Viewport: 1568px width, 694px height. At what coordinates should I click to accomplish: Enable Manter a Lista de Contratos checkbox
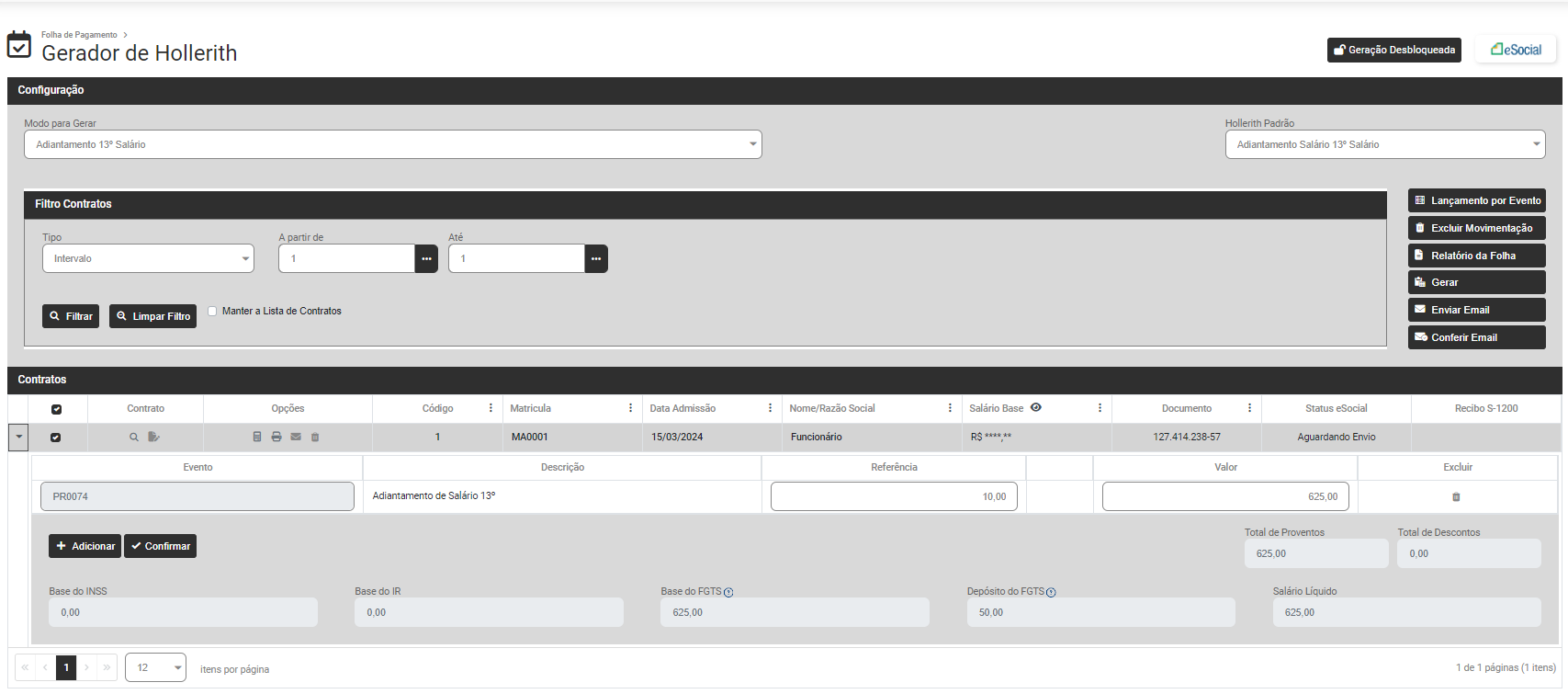[x=212, y=311]
